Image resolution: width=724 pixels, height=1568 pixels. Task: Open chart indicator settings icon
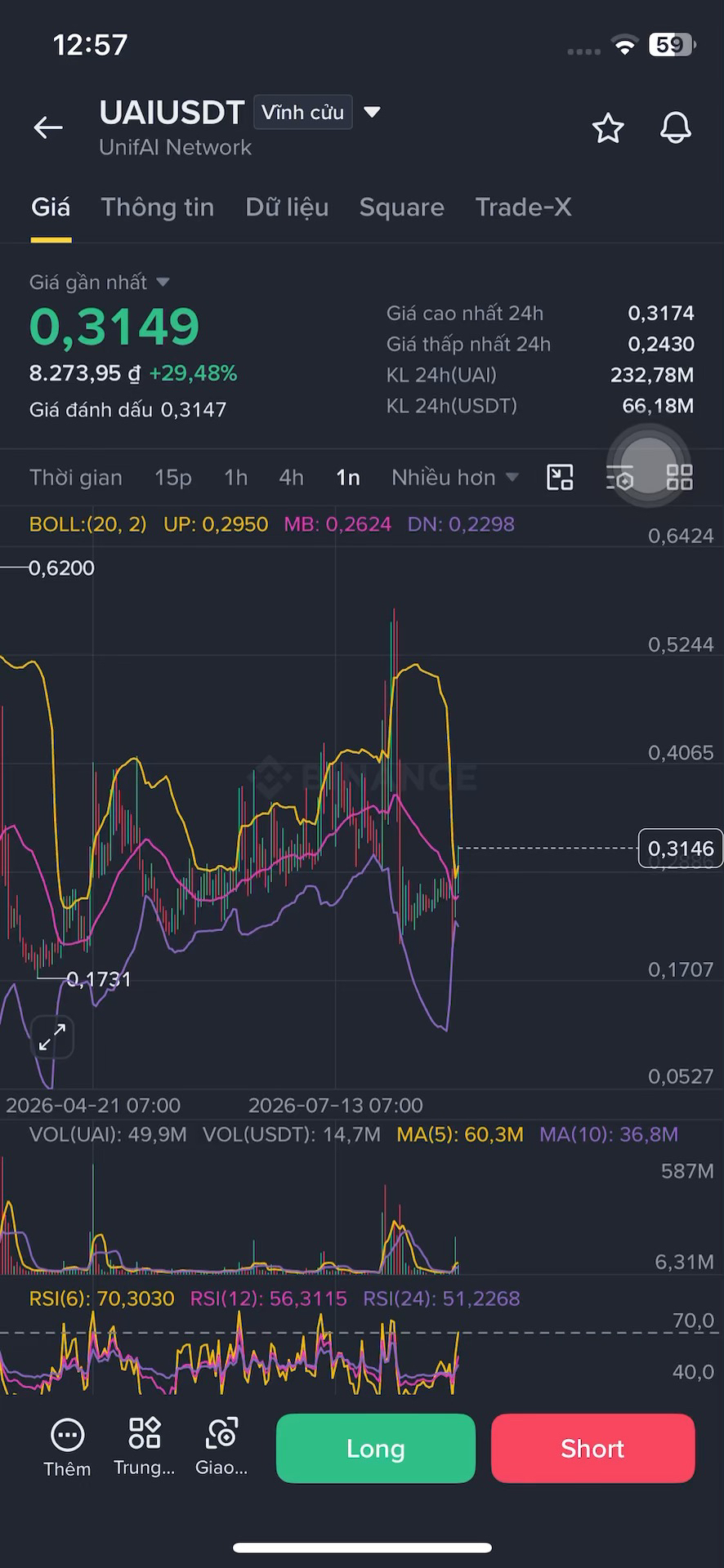620,477
